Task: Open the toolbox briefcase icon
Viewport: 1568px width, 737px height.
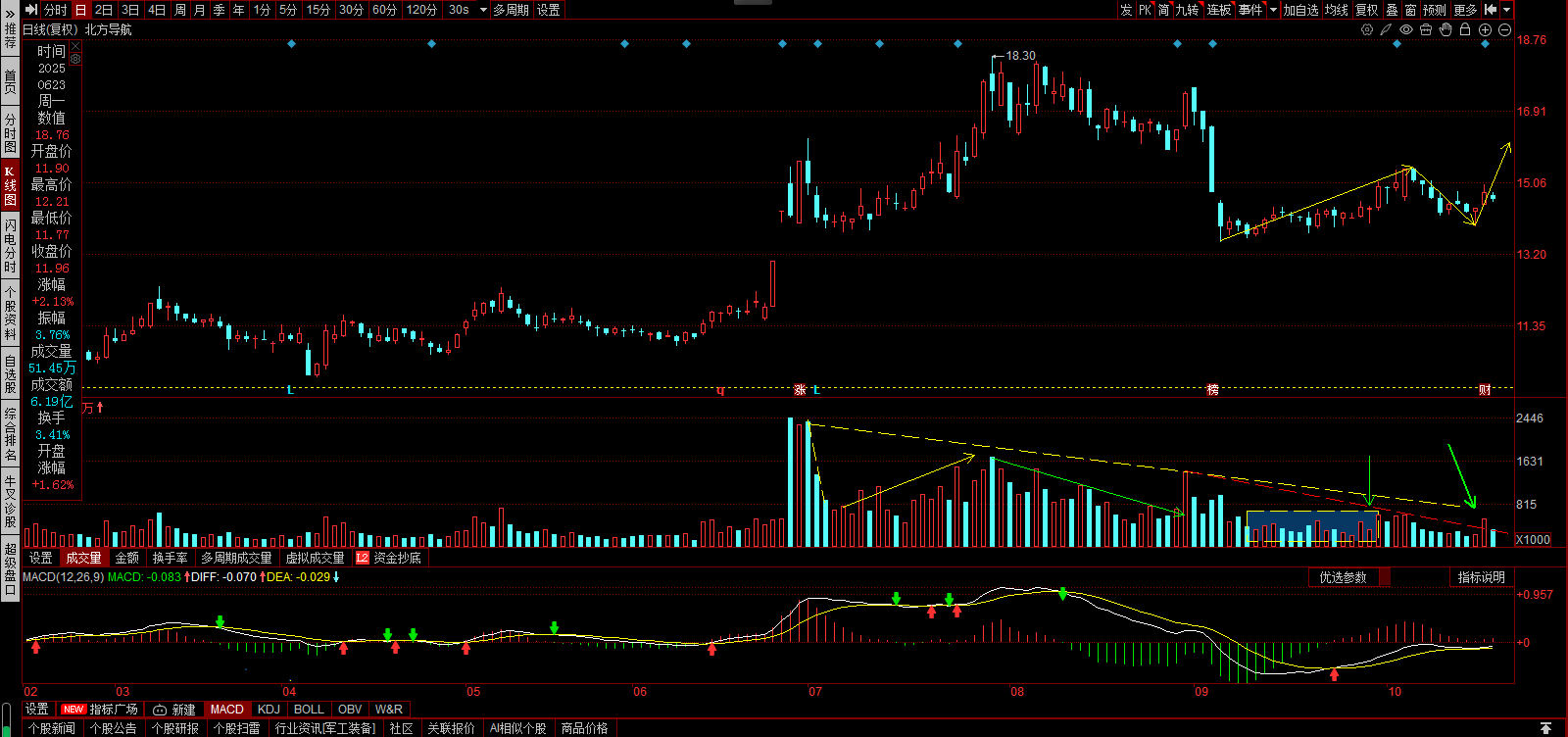Action: 1426,29
